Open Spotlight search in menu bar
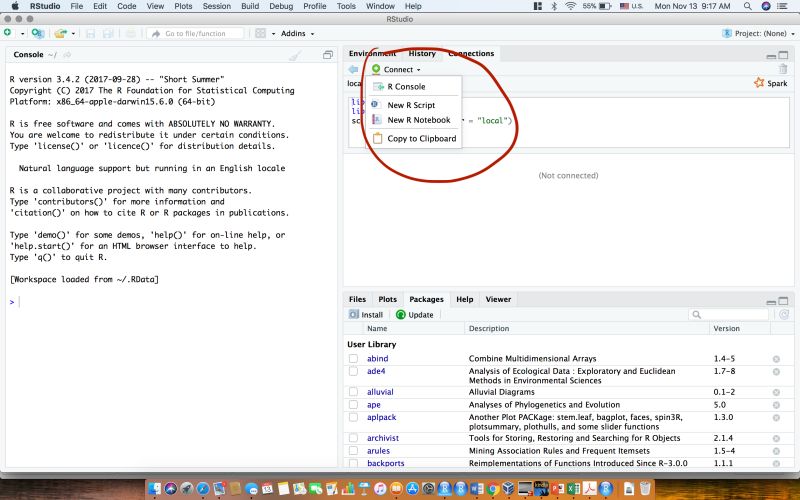 point(747,6)
